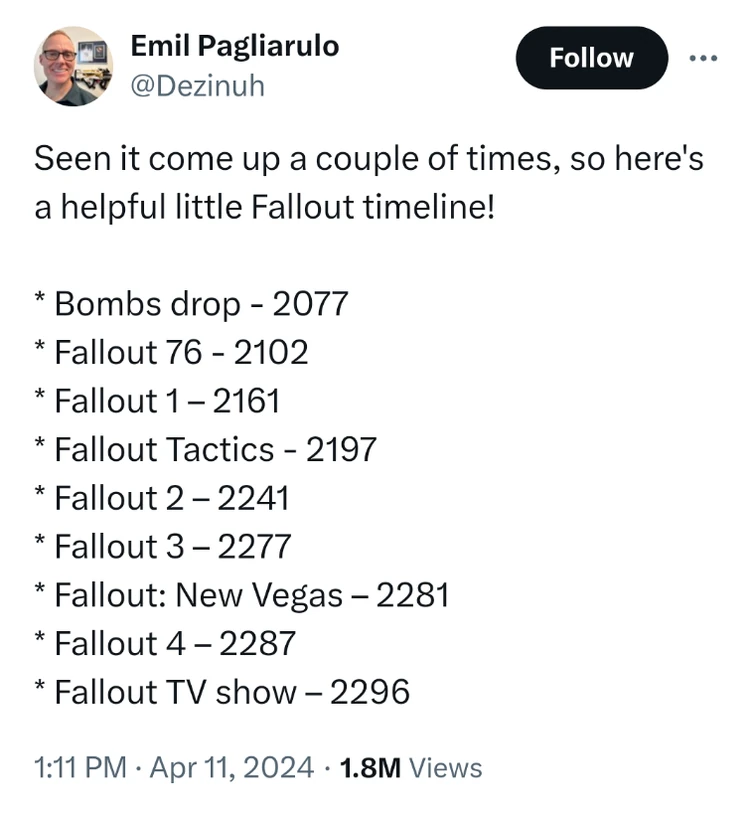The width and height of the screenshot is (755, 817).
Task: Click the Bombs drop - 2077 entry
Action: tap(190, 304)
